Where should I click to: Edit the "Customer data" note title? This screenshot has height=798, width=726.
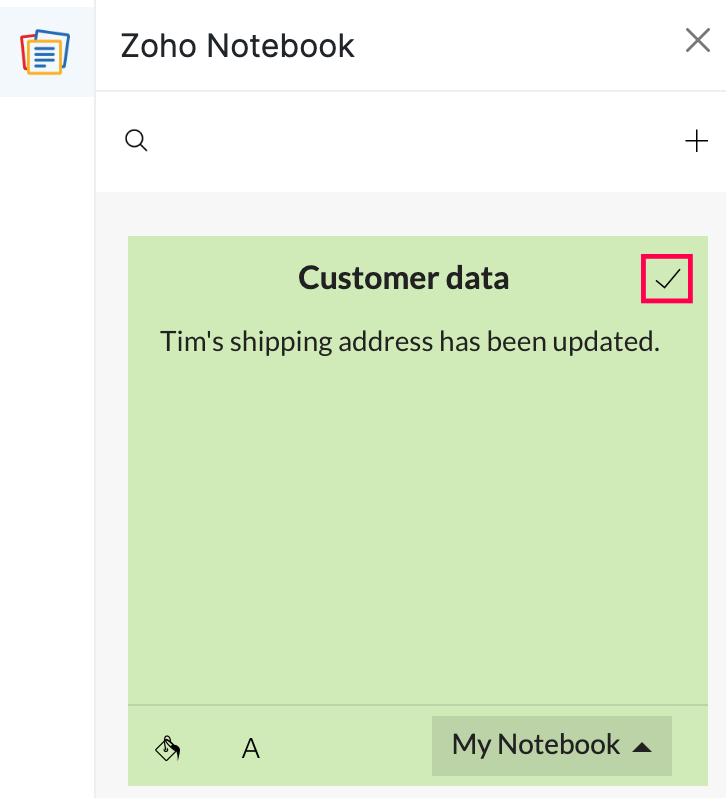[x=403, y=278]
